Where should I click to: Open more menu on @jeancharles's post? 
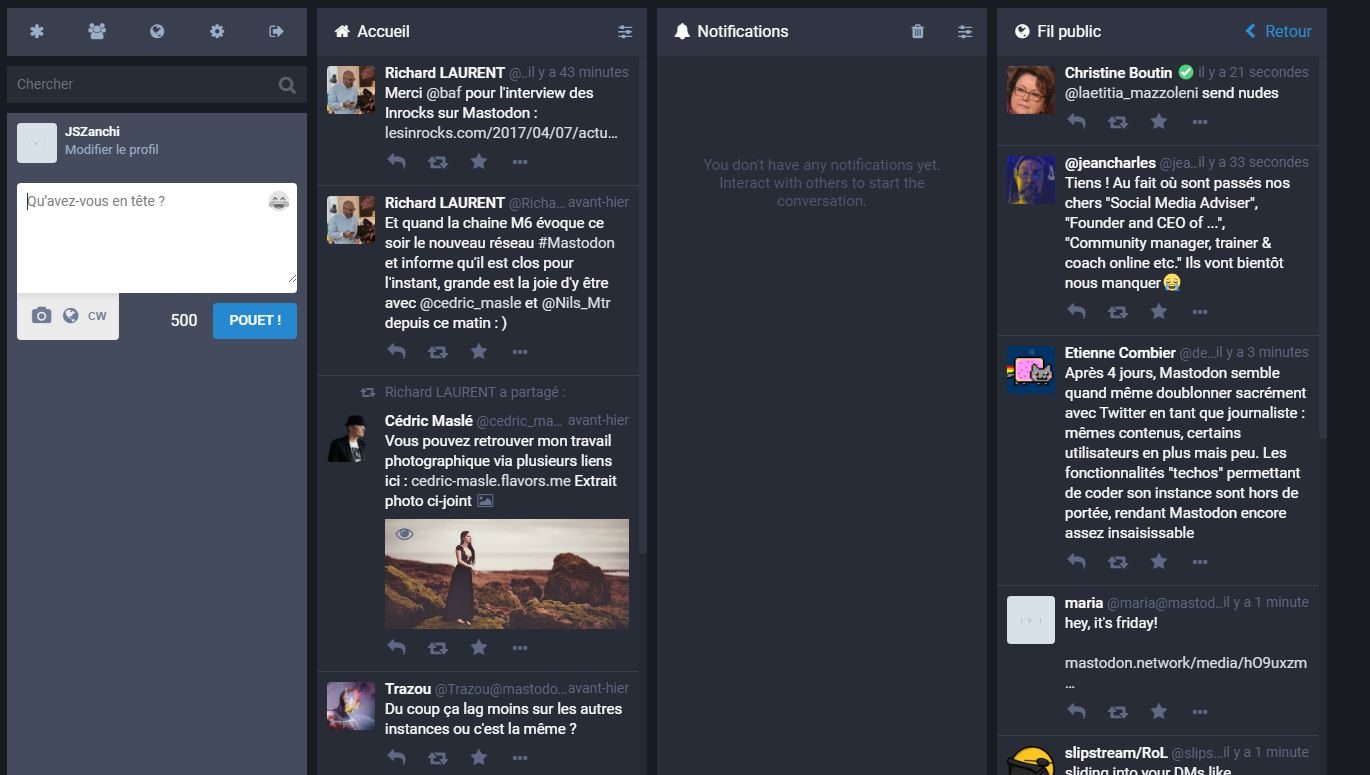(1200, 311)
